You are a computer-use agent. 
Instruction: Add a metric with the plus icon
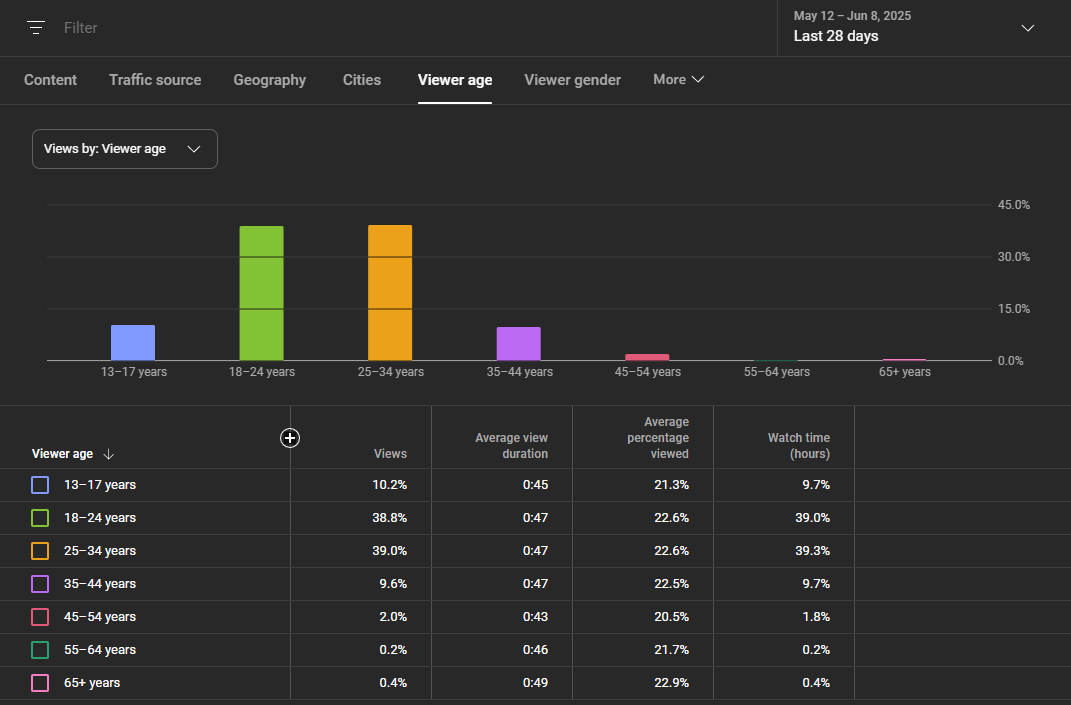click(x=290, y=438)
